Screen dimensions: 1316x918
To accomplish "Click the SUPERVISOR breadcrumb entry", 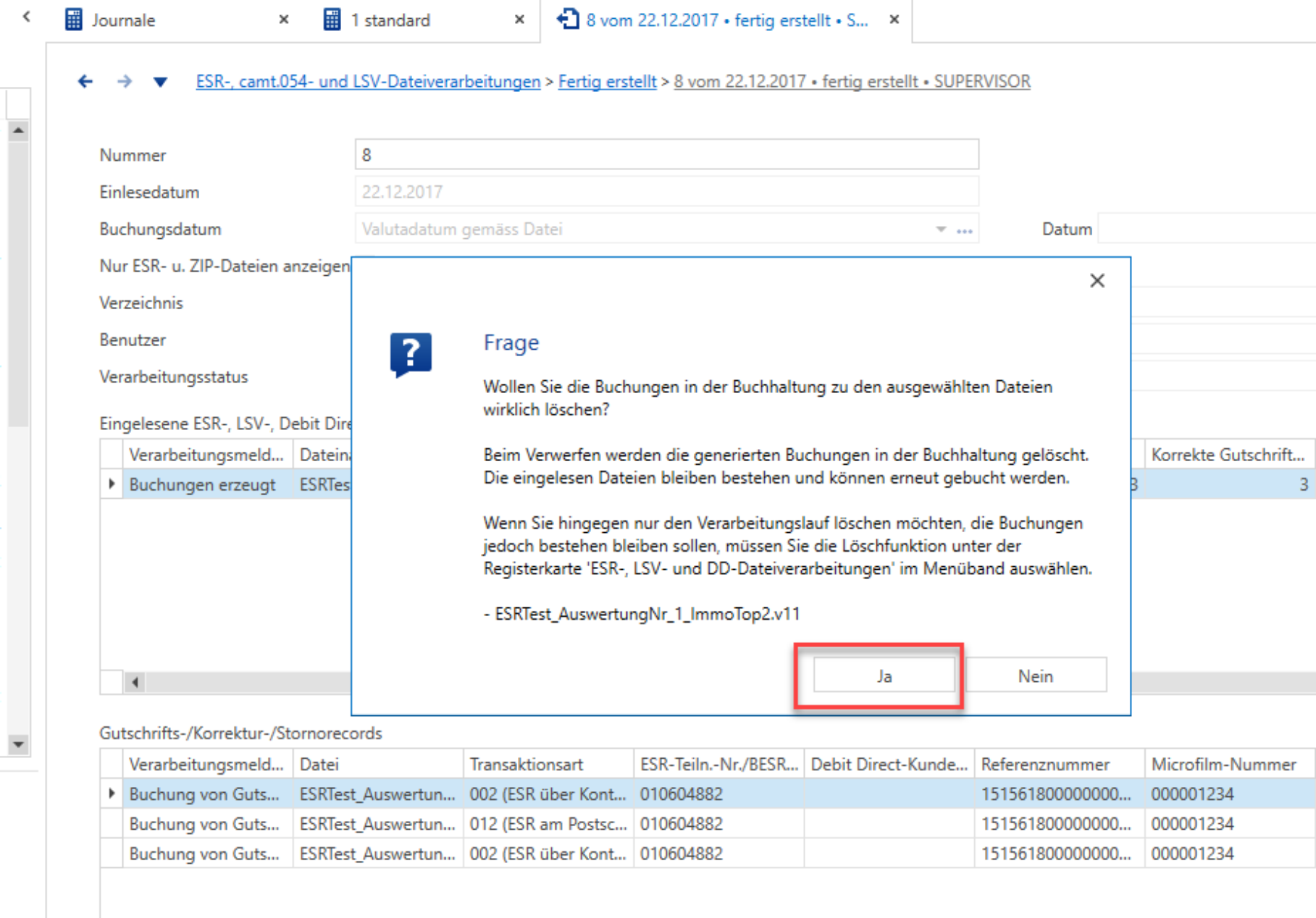I will 852,82.
